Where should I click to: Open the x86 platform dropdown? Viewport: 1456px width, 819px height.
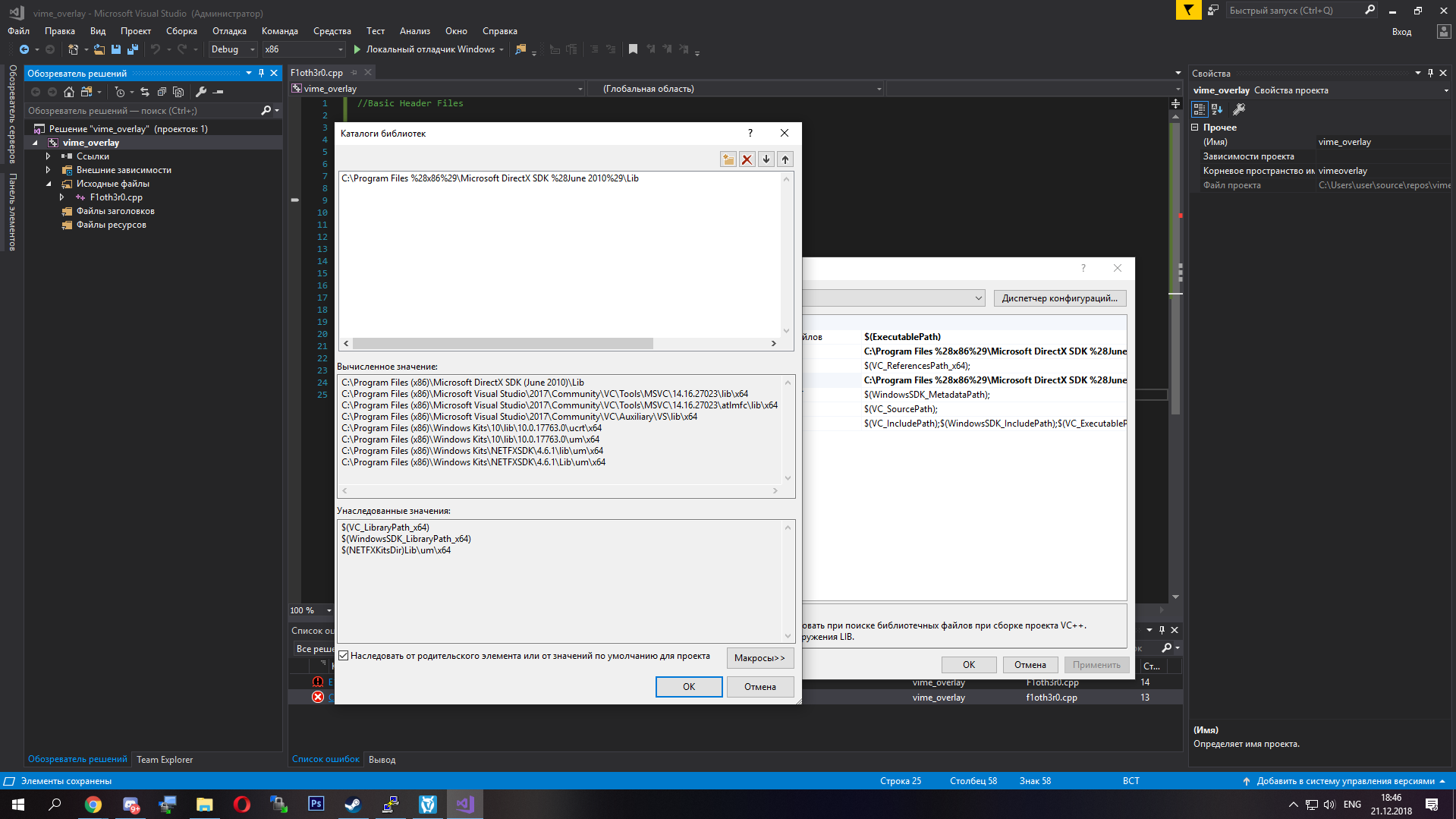click(x=303, y=49)
